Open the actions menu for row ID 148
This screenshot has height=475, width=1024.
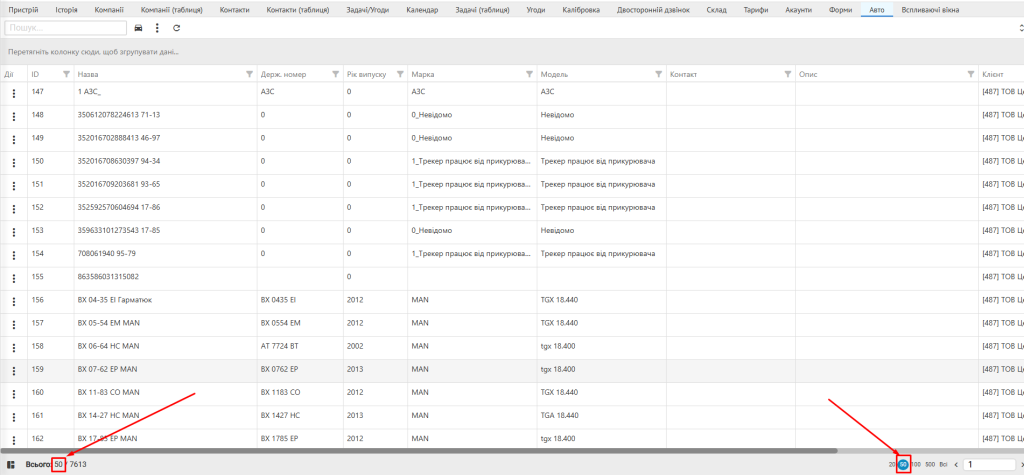pyautogui.click(x=14, y=116)
